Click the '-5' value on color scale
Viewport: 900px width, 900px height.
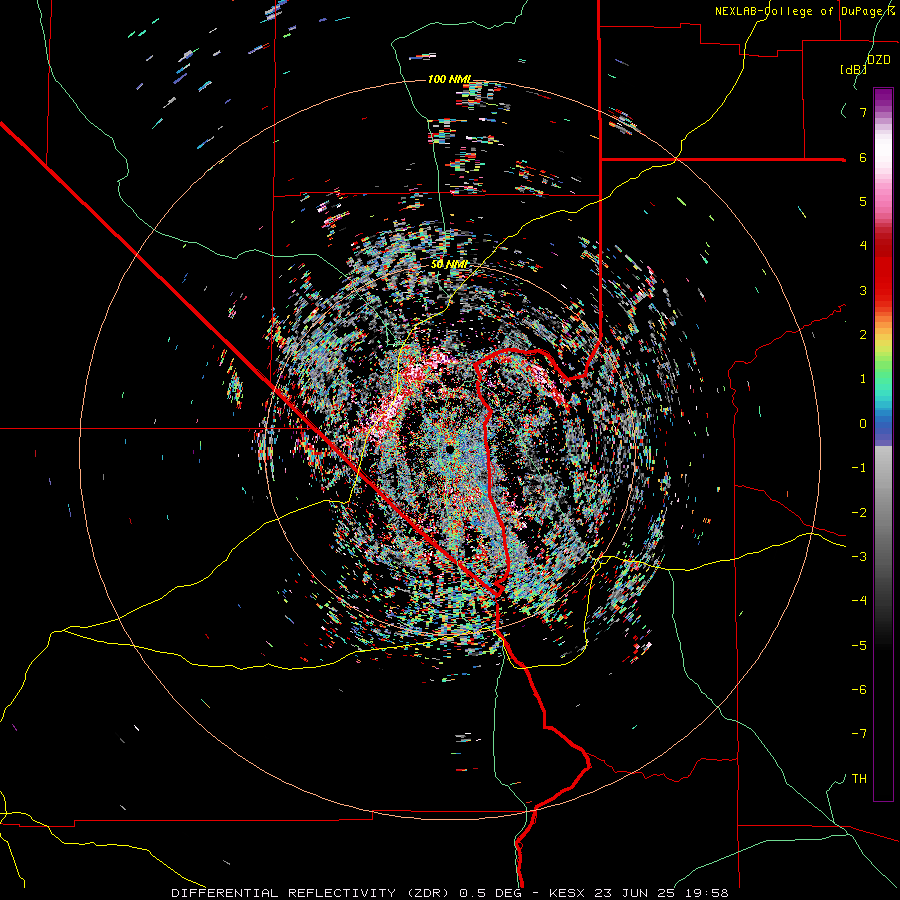(x=859, y=646)
